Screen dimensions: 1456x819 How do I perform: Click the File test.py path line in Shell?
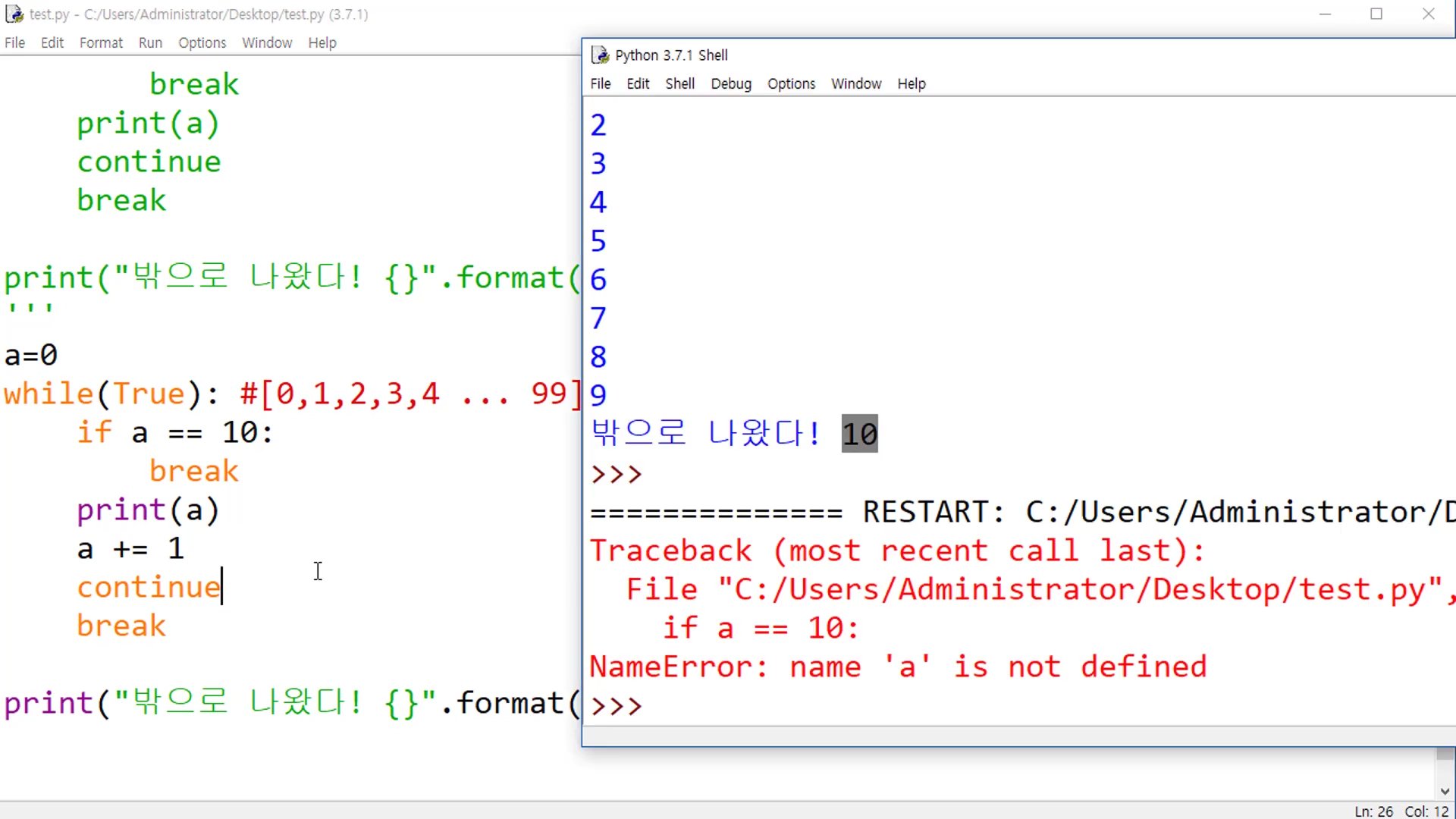pyautogui.click(x=1040, y=589)
